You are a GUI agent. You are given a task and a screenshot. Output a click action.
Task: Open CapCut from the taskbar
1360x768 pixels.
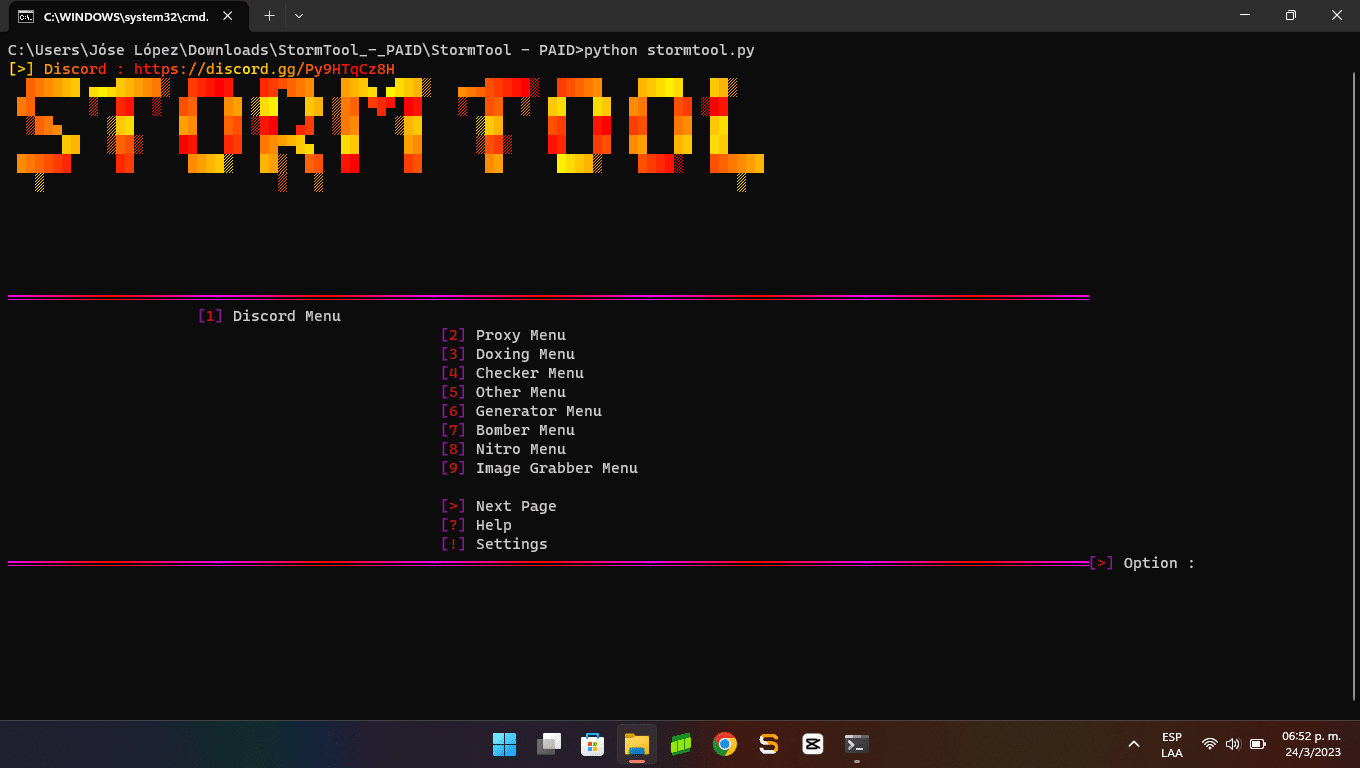813,744
